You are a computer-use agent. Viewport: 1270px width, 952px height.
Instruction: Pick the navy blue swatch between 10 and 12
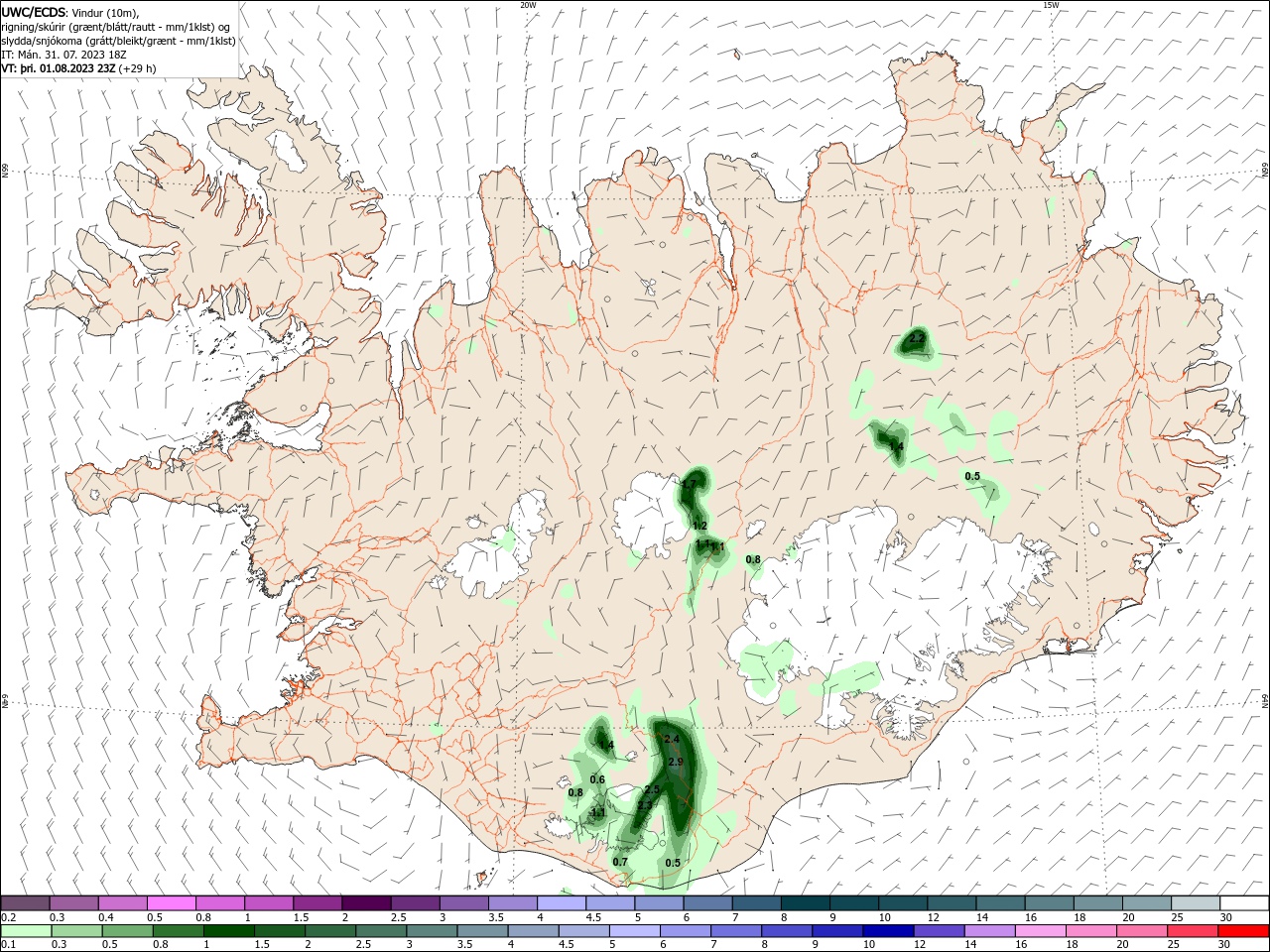click(x=887, y=931)
